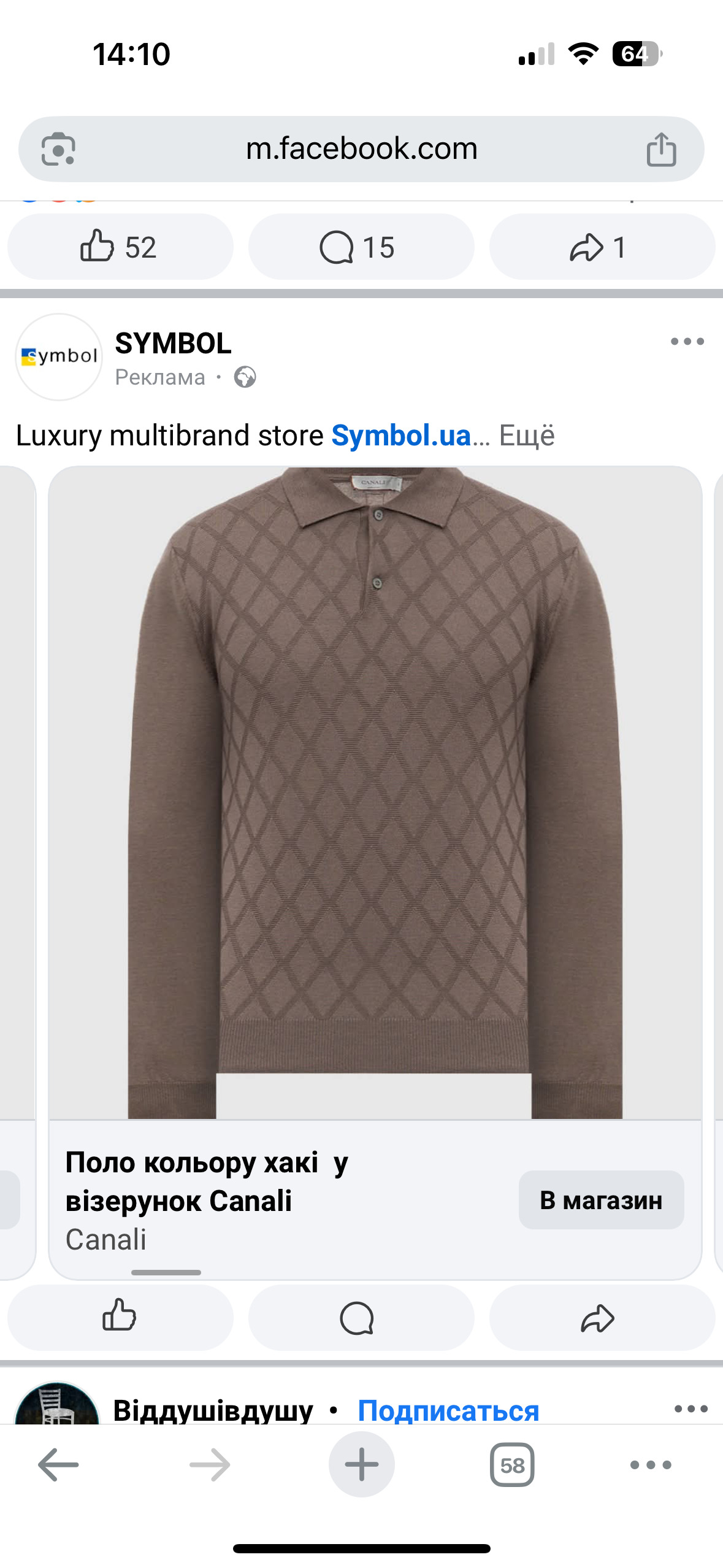
Task: Comment on the SYMBOL ad post
Action: click(x=361, y=1317)
